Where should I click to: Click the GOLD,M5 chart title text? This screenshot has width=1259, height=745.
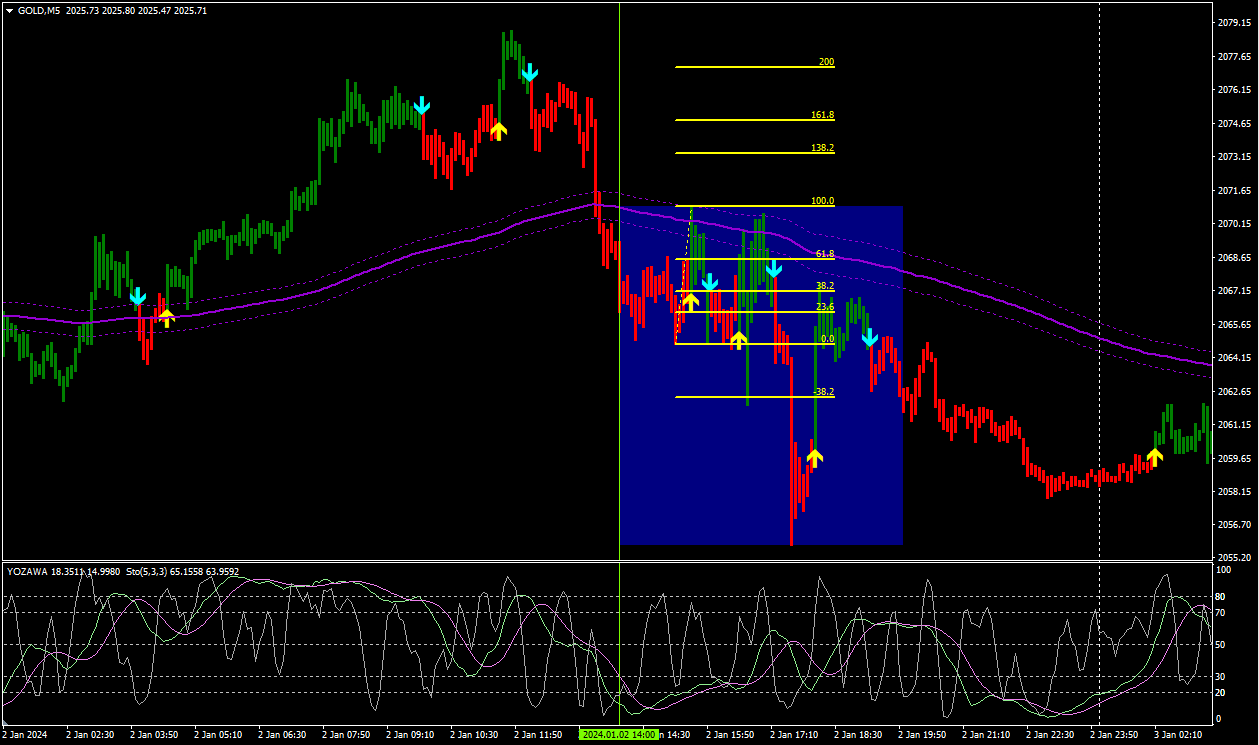click(x=39, y=11)
